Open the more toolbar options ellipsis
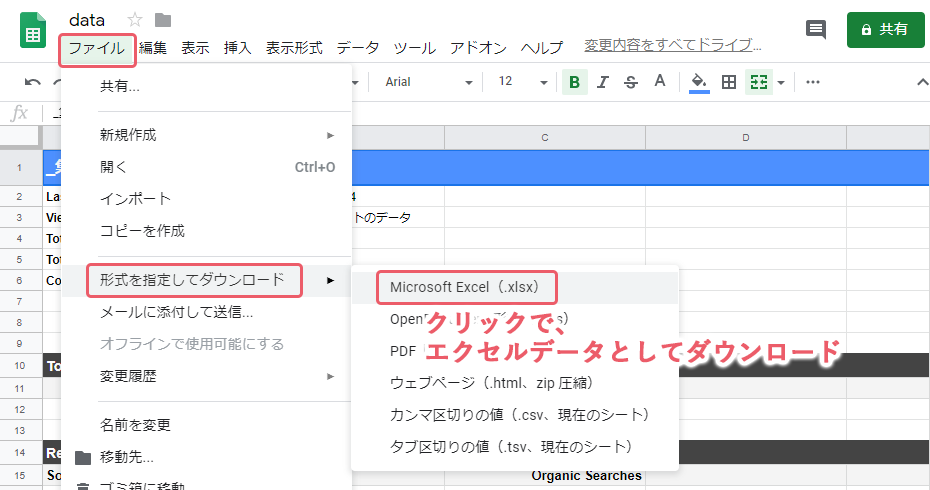Viewport: 930px width, 490px height. (813, 82)
